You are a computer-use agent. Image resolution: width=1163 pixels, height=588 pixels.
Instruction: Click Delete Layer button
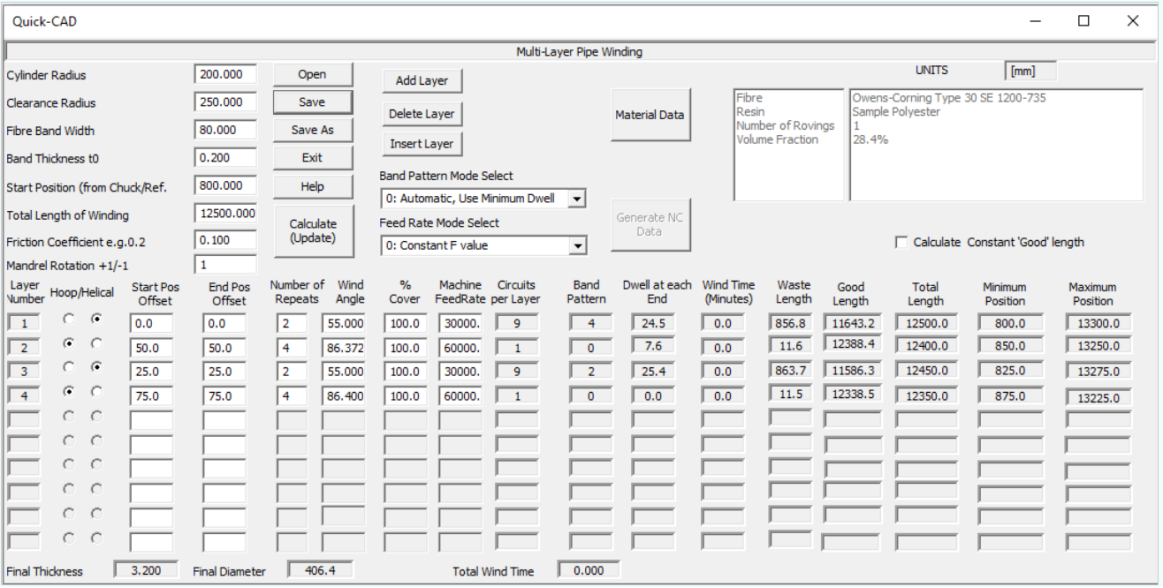pyautogui.click(x=422, y=114)
